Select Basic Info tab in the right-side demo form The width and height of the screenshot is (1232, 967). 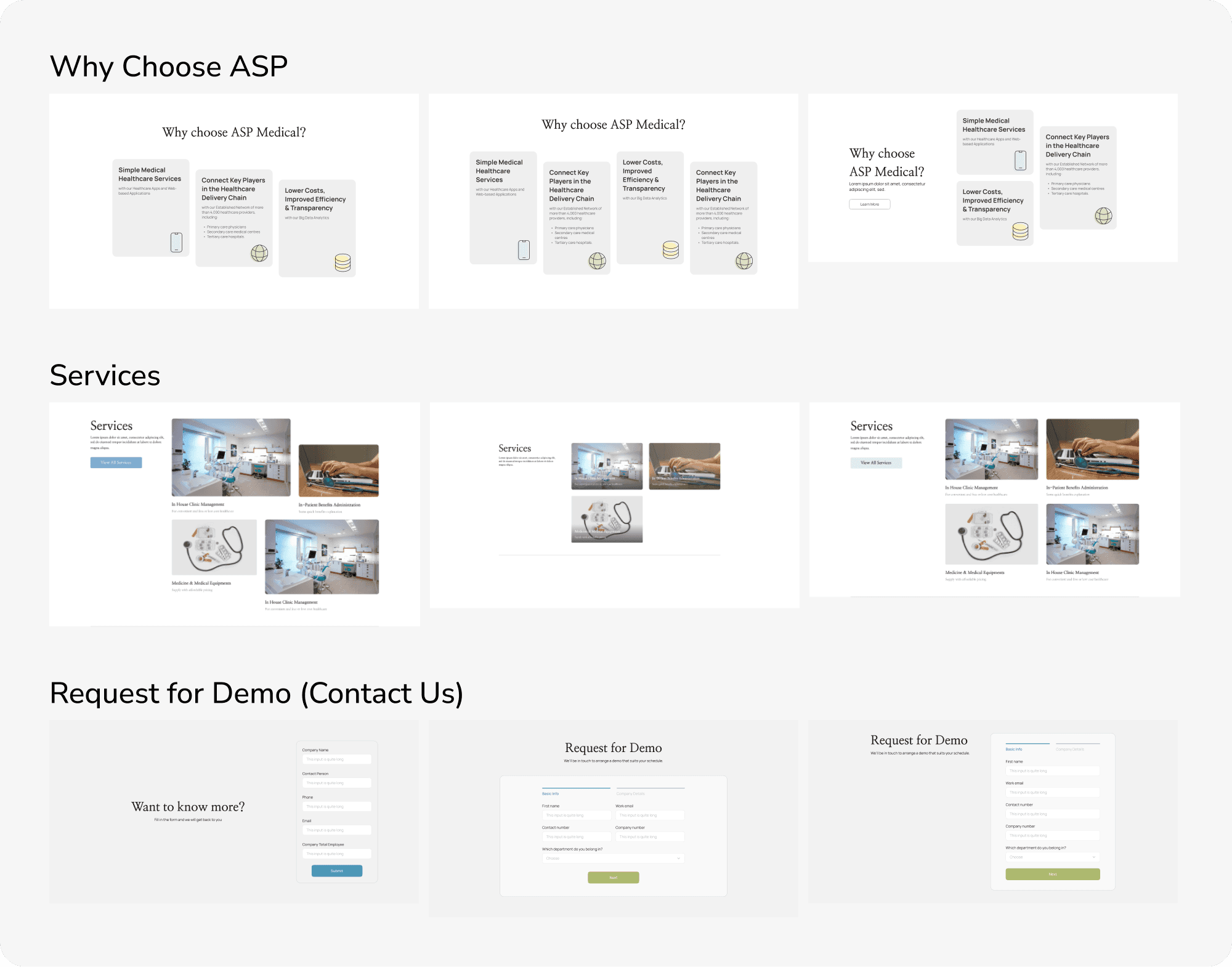click(x=1014, y=749)
